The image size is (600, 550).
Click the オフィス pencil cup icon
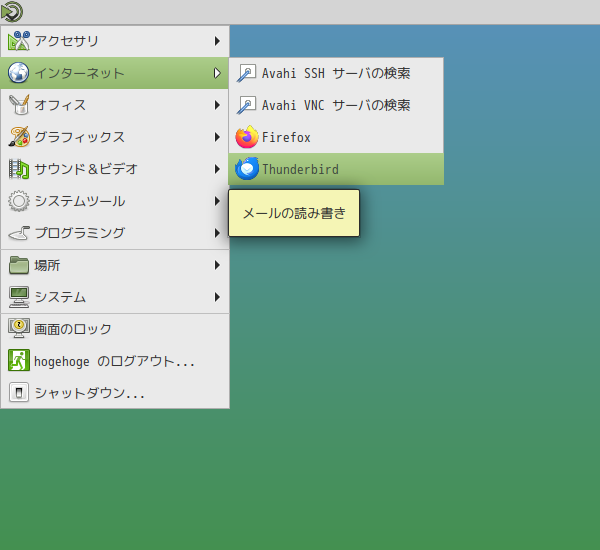(x=19, y=105)
